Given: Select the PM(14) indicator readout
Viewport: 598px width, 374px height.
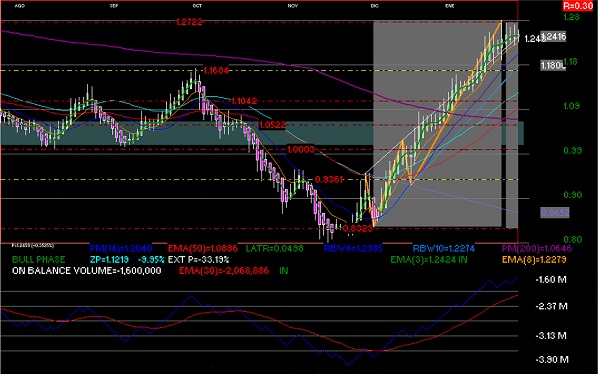Looking at the screenshot, I should (121, 249).
